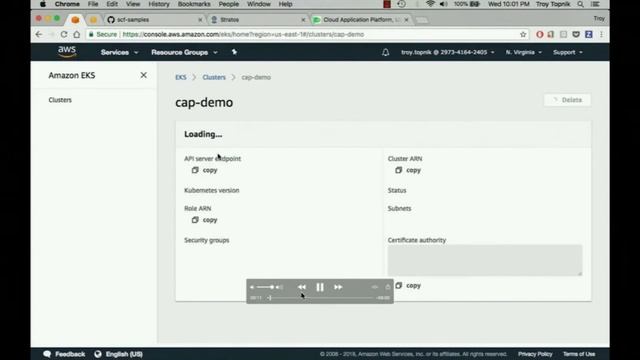
Task: Close the scf-samples tab
Action: coord(200,20)
